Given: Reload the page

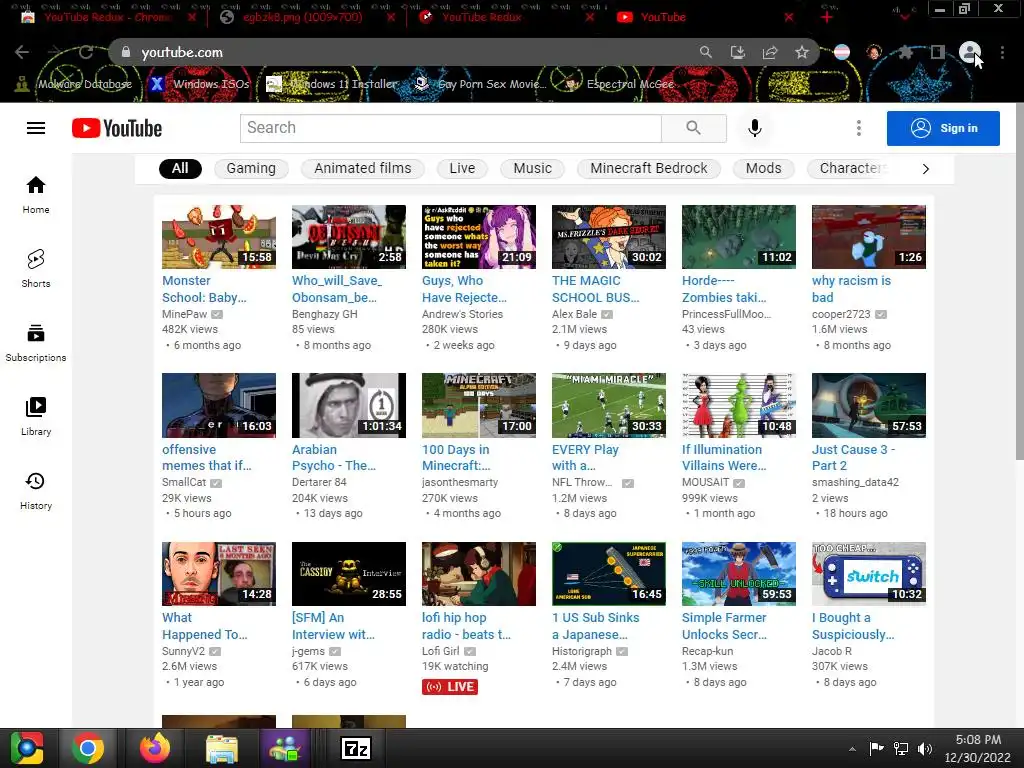Looking at the screenshot, I should [86, 52].
